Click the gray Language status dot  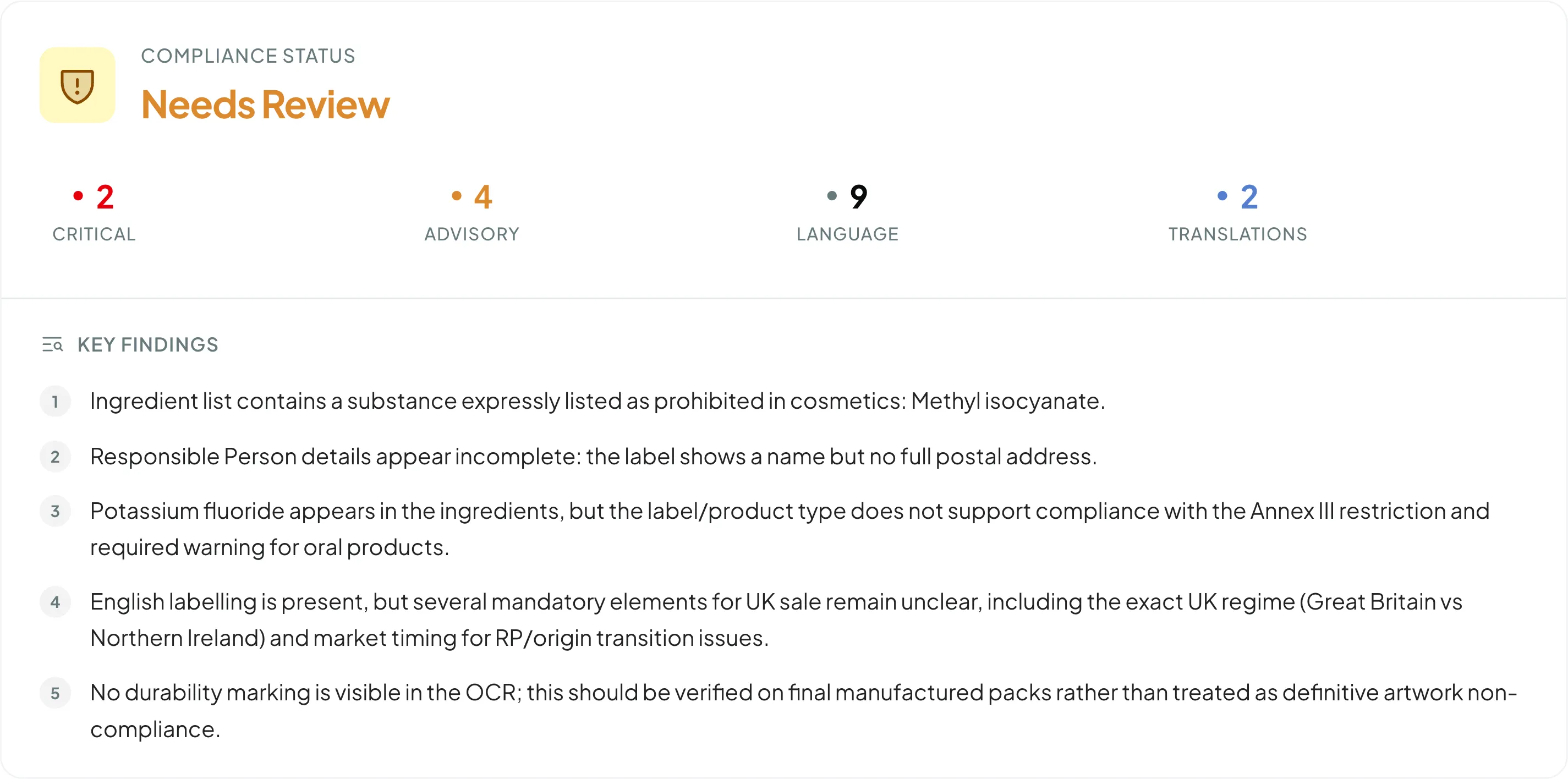[x=832, y=196]
